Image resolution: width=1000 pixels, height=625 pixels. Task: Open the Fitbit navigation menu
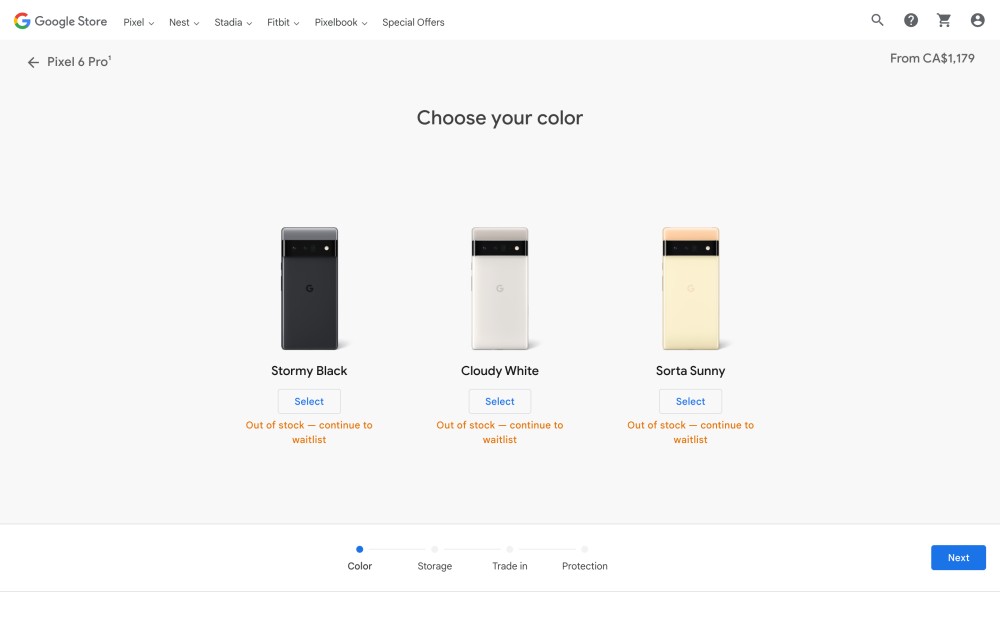(x=283, y=22)
